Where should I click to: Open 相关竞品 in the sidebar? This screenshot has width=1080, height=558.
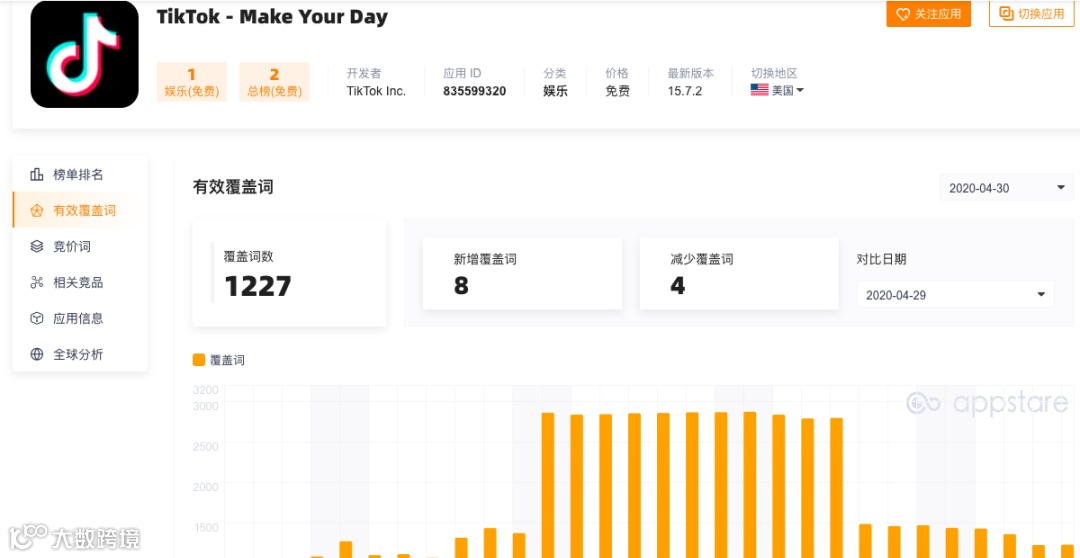tap(80, 282)
